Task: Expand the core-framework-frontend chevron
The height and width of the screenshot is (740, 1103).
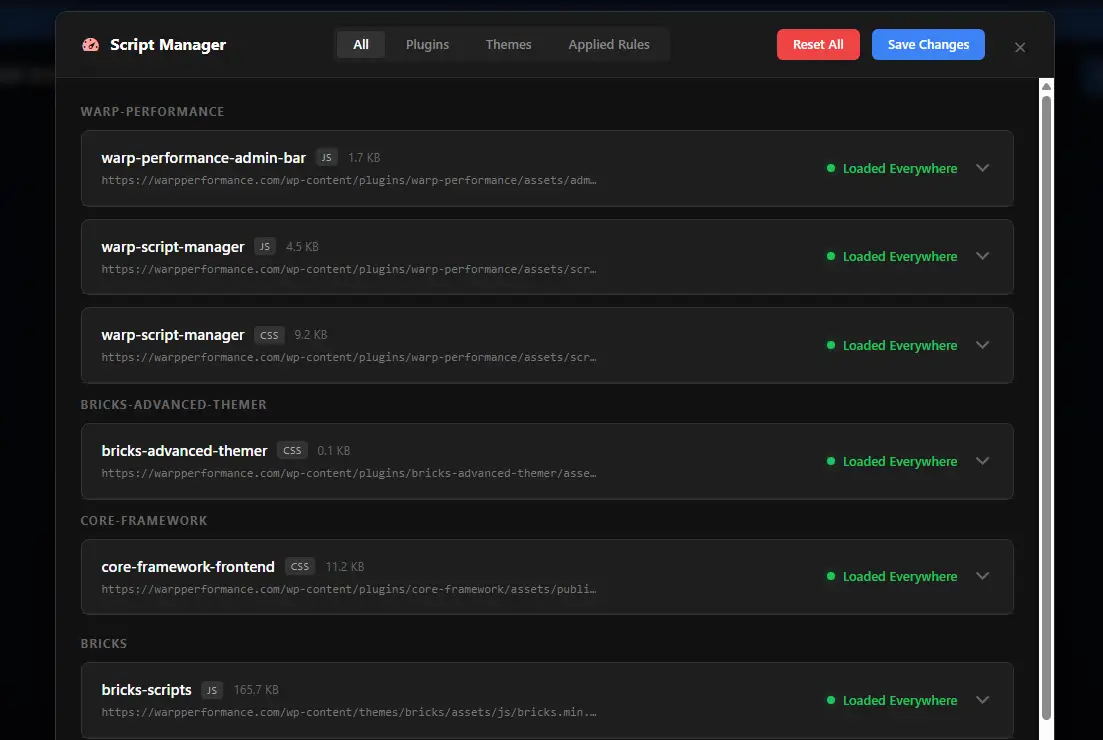Action: tap(982, 576)
